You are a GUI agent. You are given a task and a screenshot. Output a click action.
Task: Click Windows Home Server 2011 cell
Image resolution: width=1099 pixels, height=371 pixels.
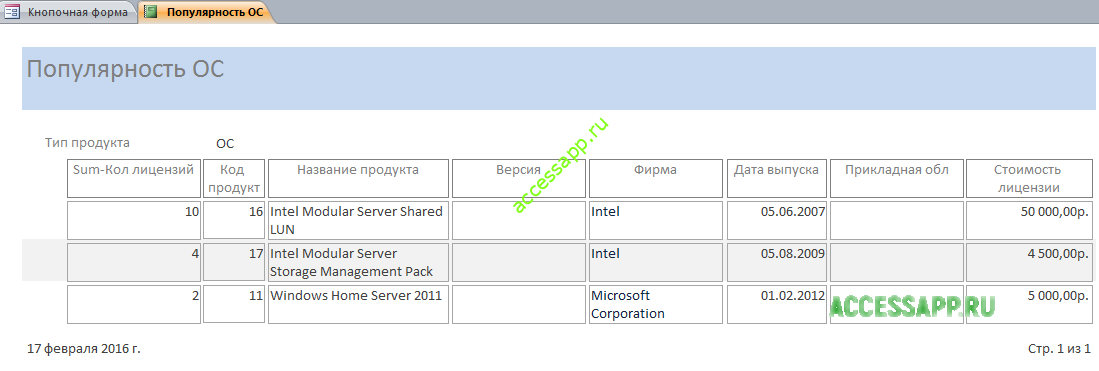[x=358, y=304]
